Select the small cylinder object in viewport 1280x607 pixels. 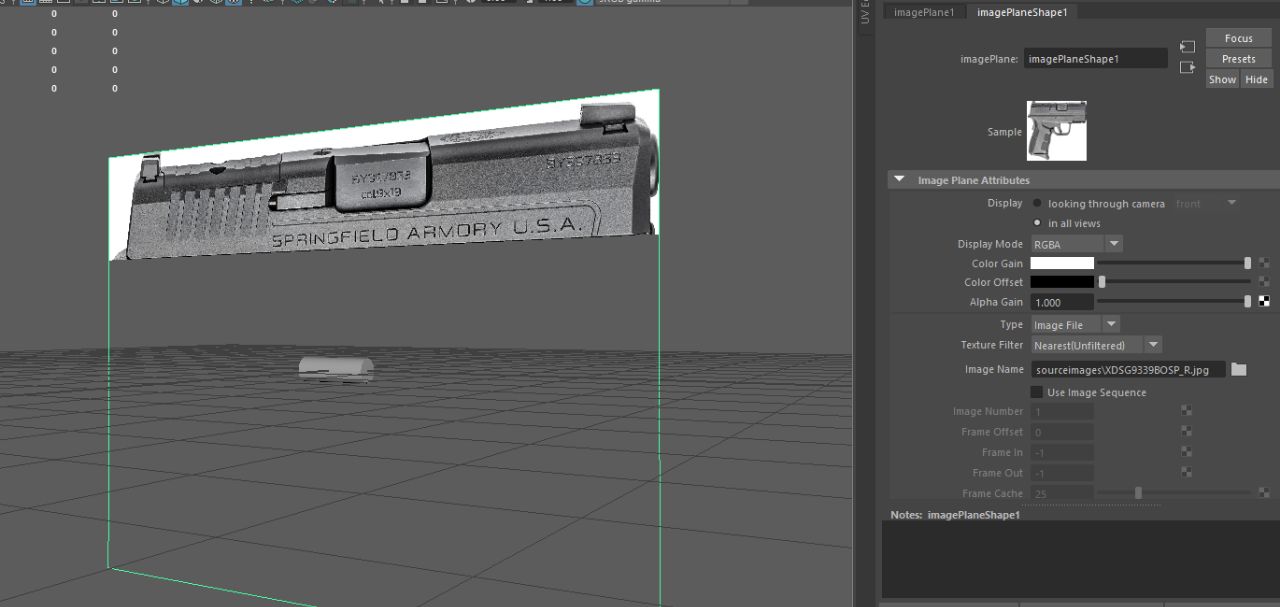pos(336,369)
